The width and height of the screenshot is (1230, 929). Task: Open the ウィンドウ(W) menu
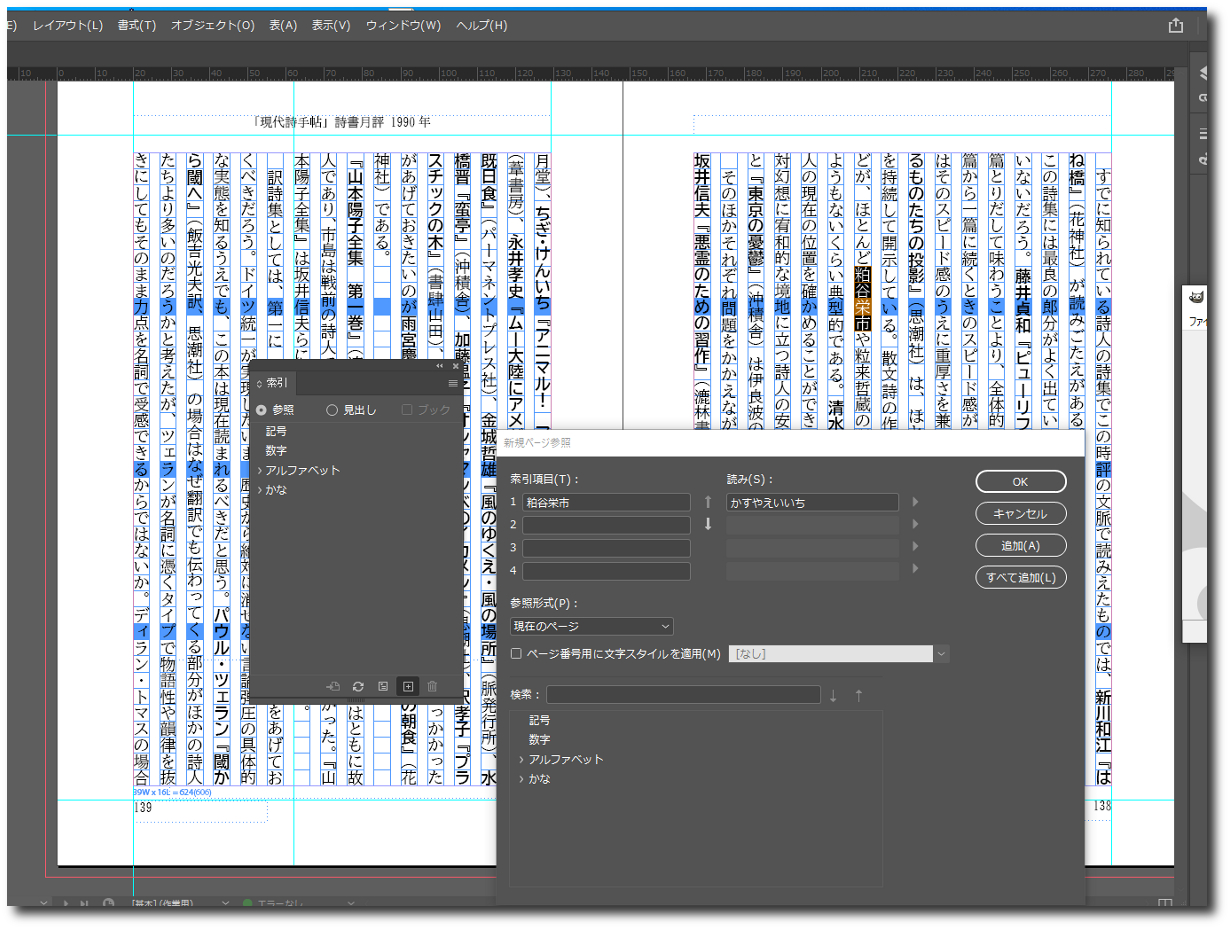coord(403,25)
